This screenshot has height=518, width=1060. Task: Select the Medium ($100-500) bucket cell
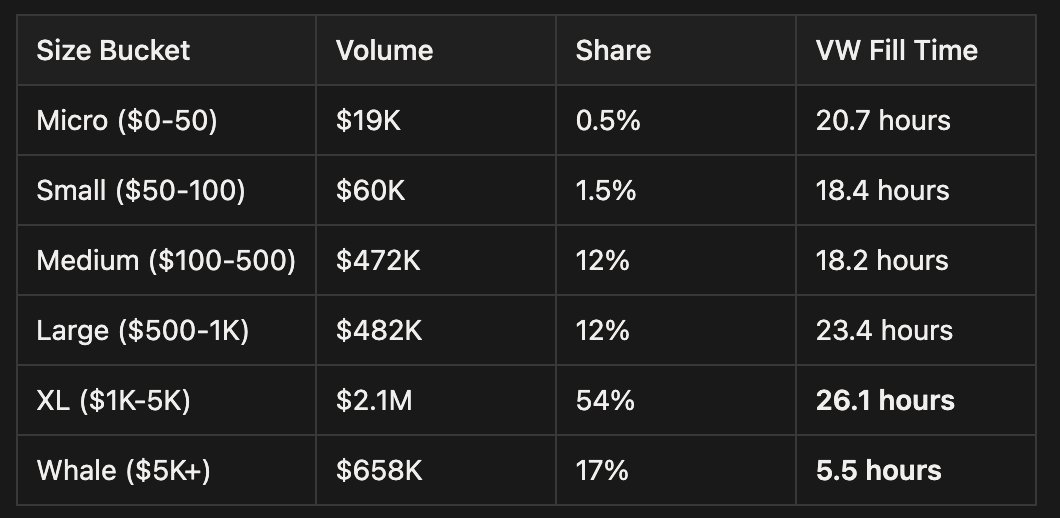(166, 261)
